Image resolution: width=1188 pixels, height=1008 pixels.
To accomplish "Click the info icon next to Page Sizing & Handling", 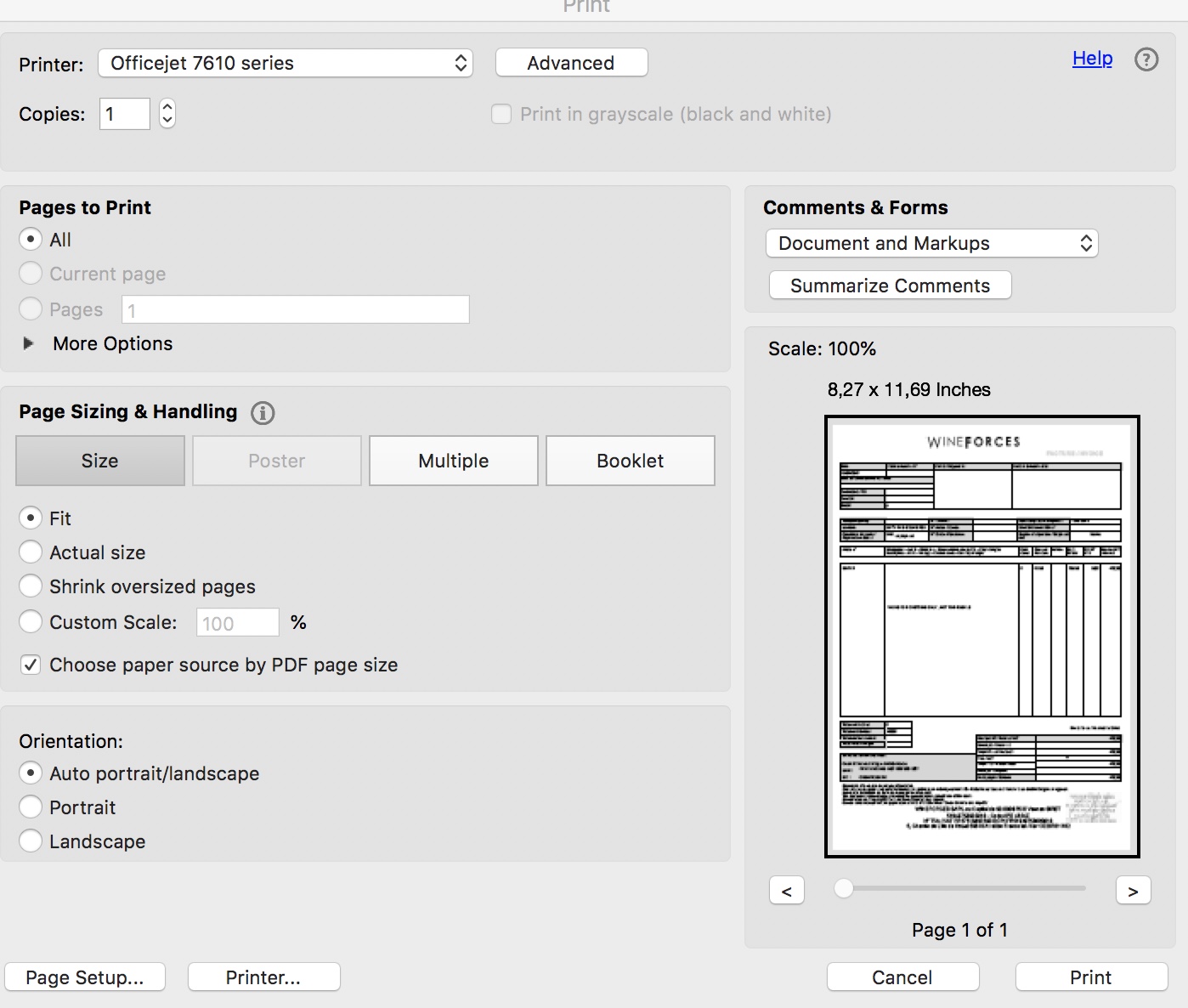I will (263, 413).
